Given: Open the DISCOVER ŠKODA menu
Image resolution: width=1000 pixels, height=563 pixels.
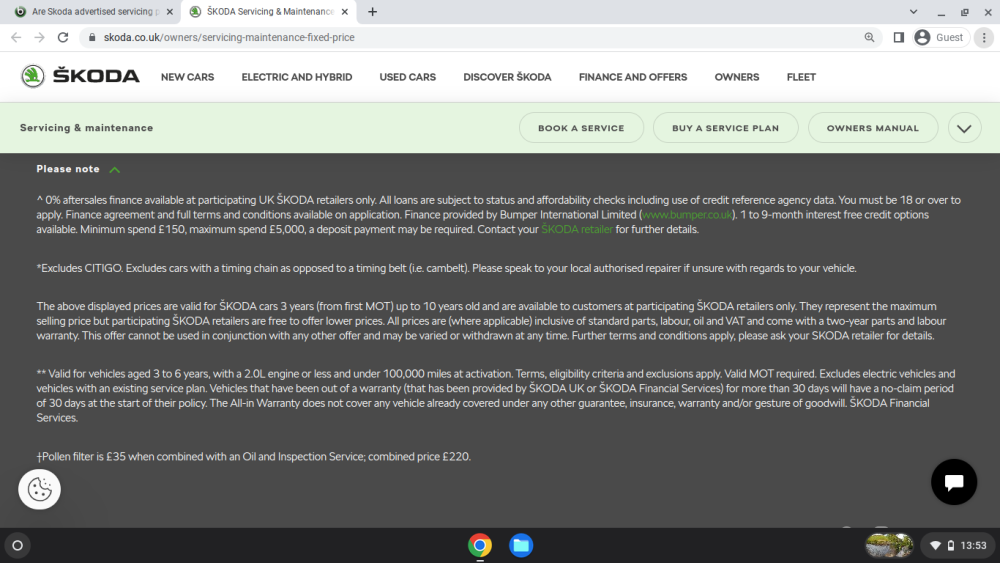Looking at the screenshot, I should 507,77.
